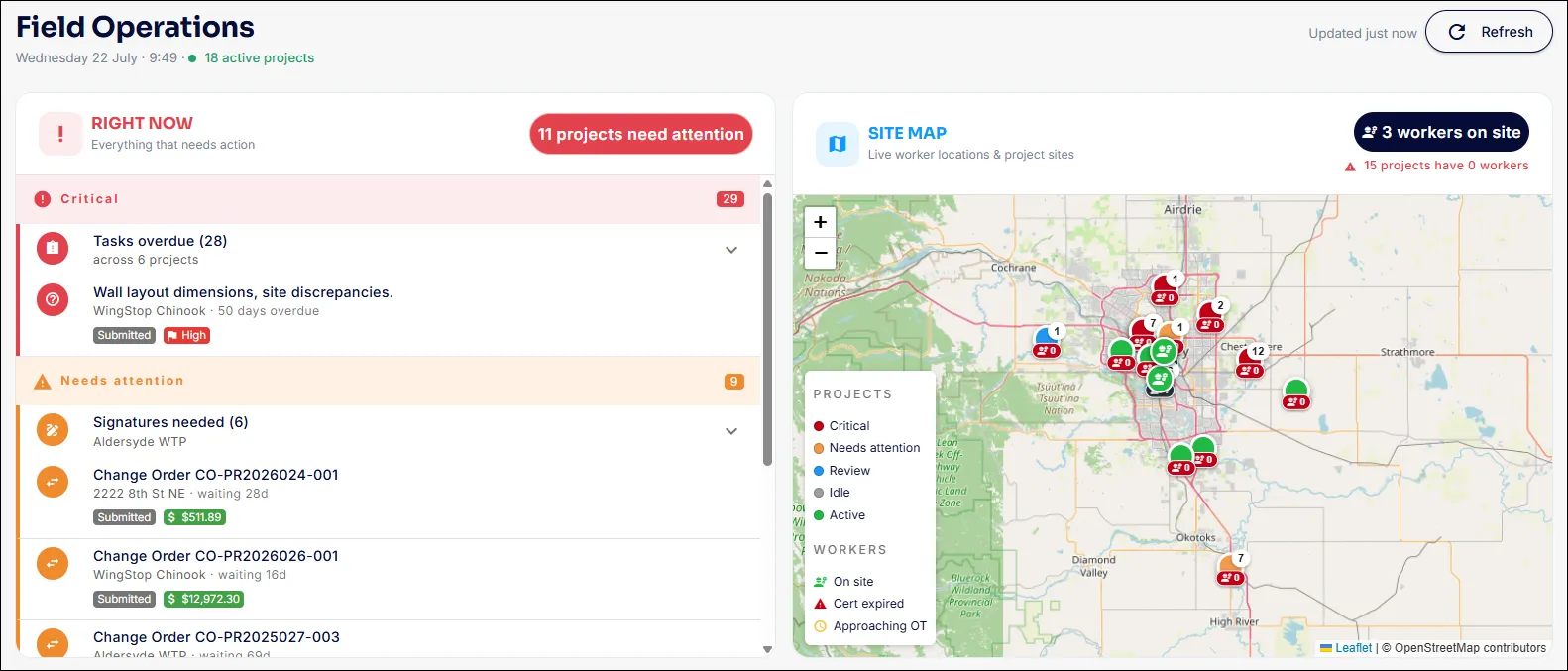Click the Critical section header
Viewport: 1568px width, 671px height.
389,199
